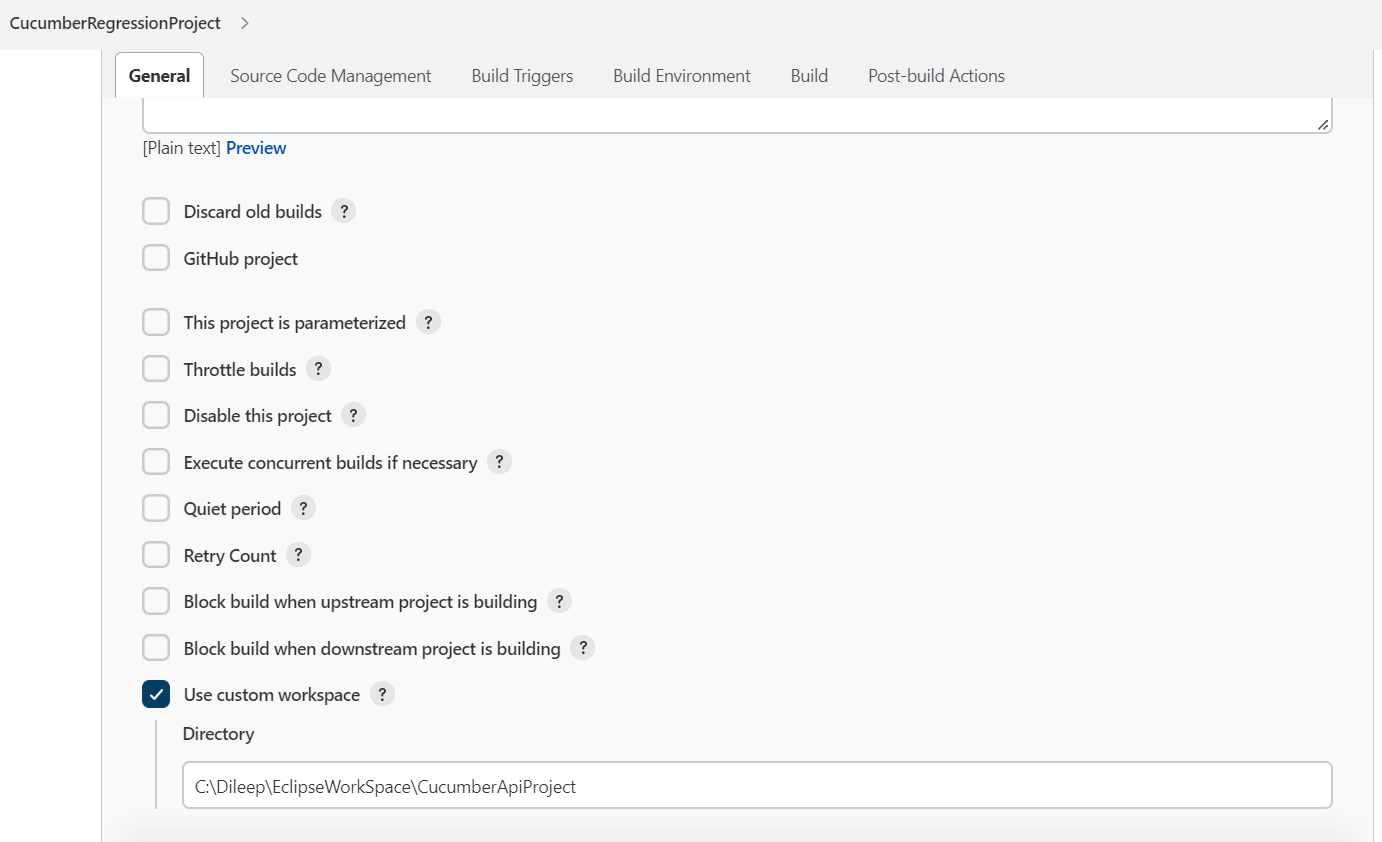Open help for This project is parameterized
Screen dimensions: 1382x842
[x=428, y=322]
